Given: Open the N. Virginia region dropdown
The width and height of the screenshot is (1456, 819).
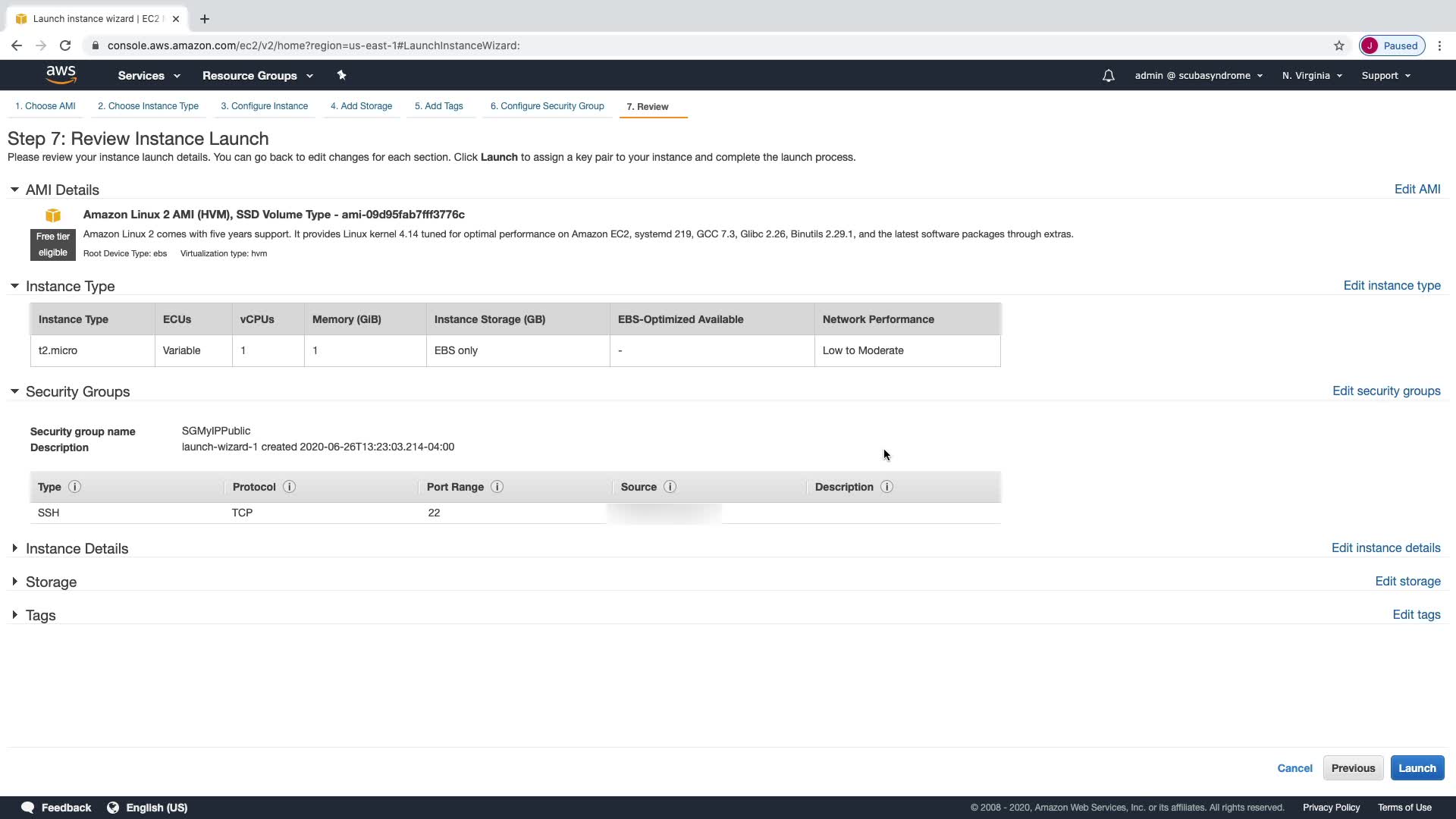Looking at the screenshot, I should click(1311, 76).
